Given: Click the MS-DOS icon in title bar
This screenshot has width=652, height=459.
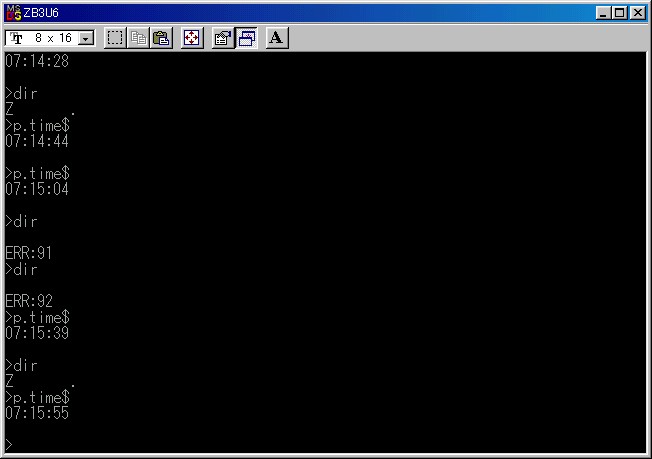Looking at the screenshot, I should pyautogui.click(x=13, y=13).
